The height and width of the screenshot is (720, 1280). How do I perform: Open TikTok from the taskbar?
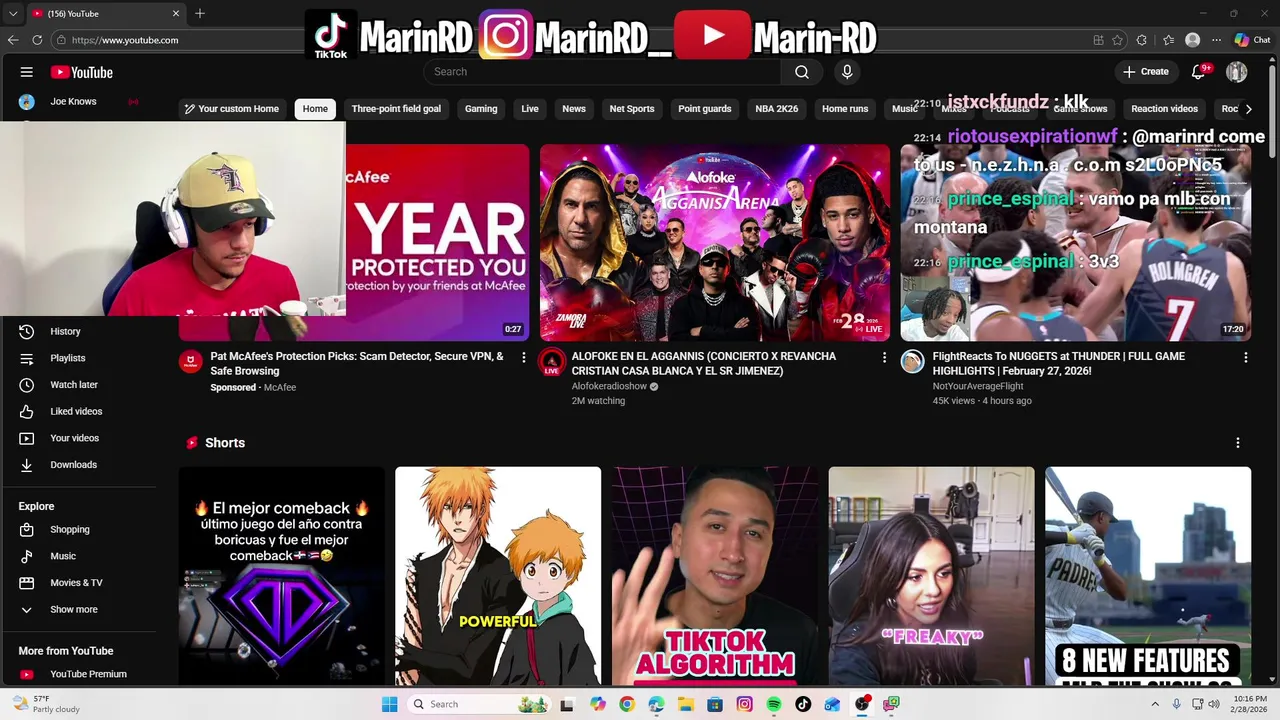[x=803, y=704]
